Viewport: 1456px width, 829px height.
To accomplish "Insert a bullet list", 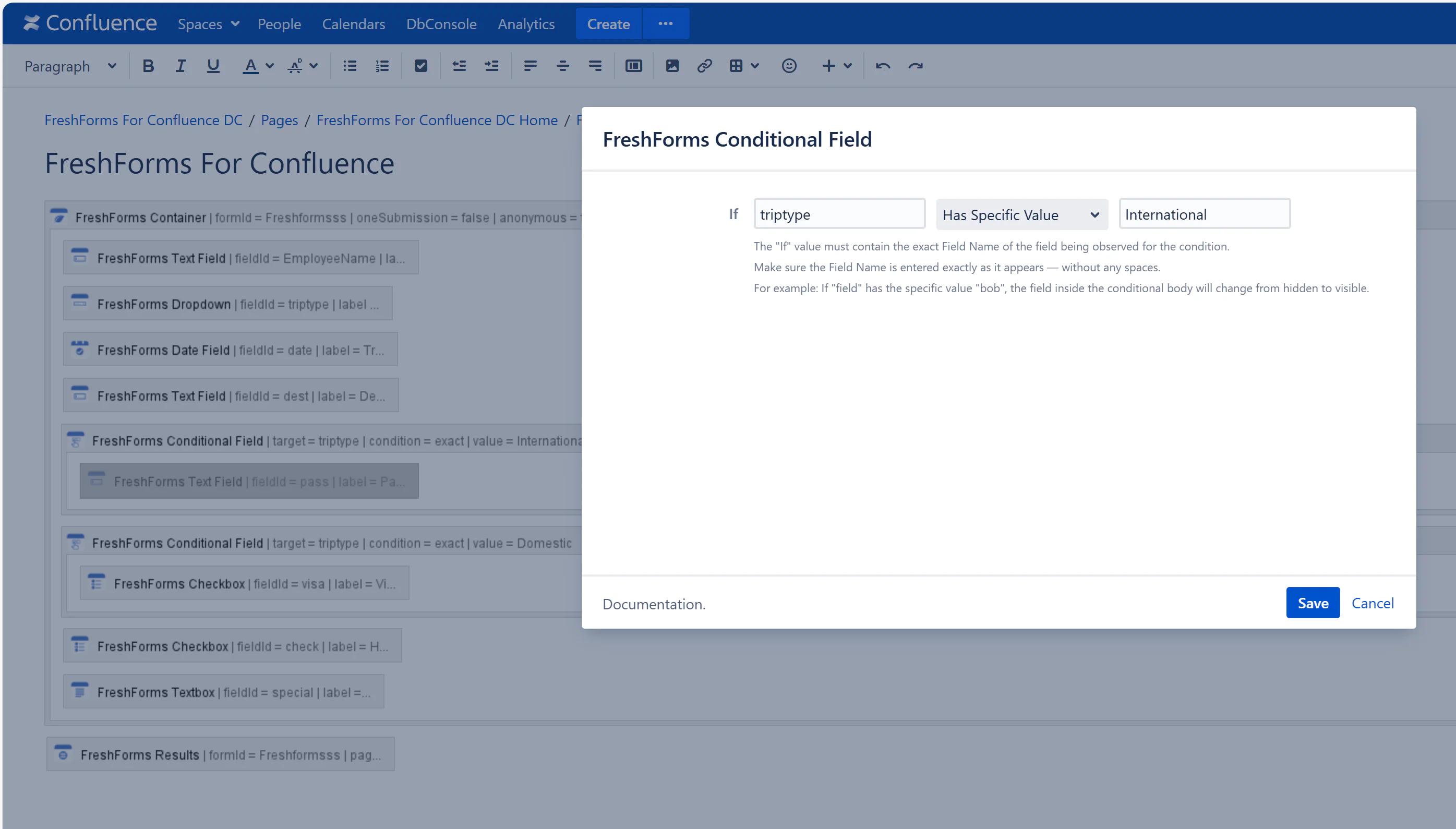I will [x=350, y=66].
